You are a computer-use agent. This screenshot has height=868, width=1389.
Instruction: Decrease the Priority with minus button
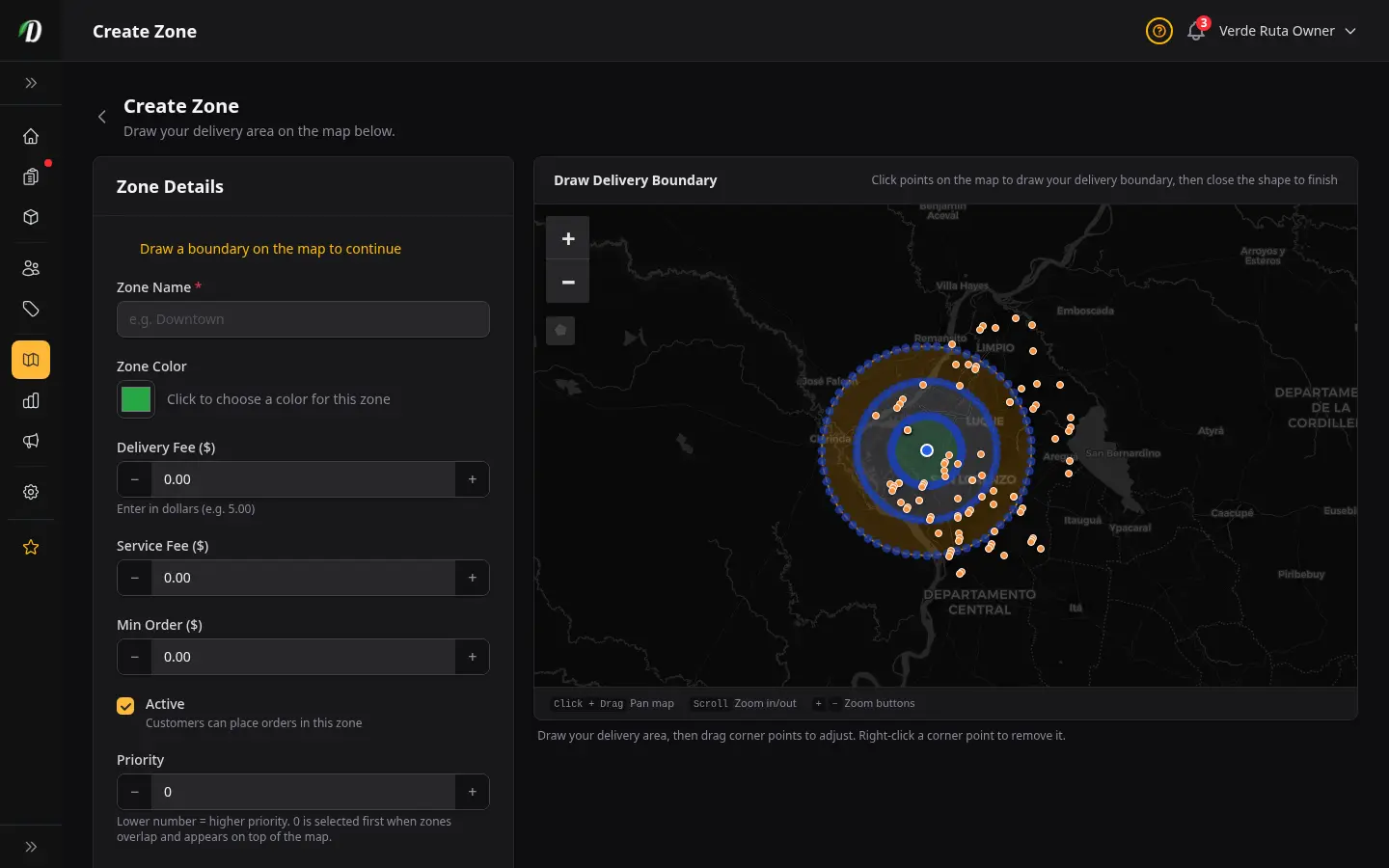coord(134,792)
